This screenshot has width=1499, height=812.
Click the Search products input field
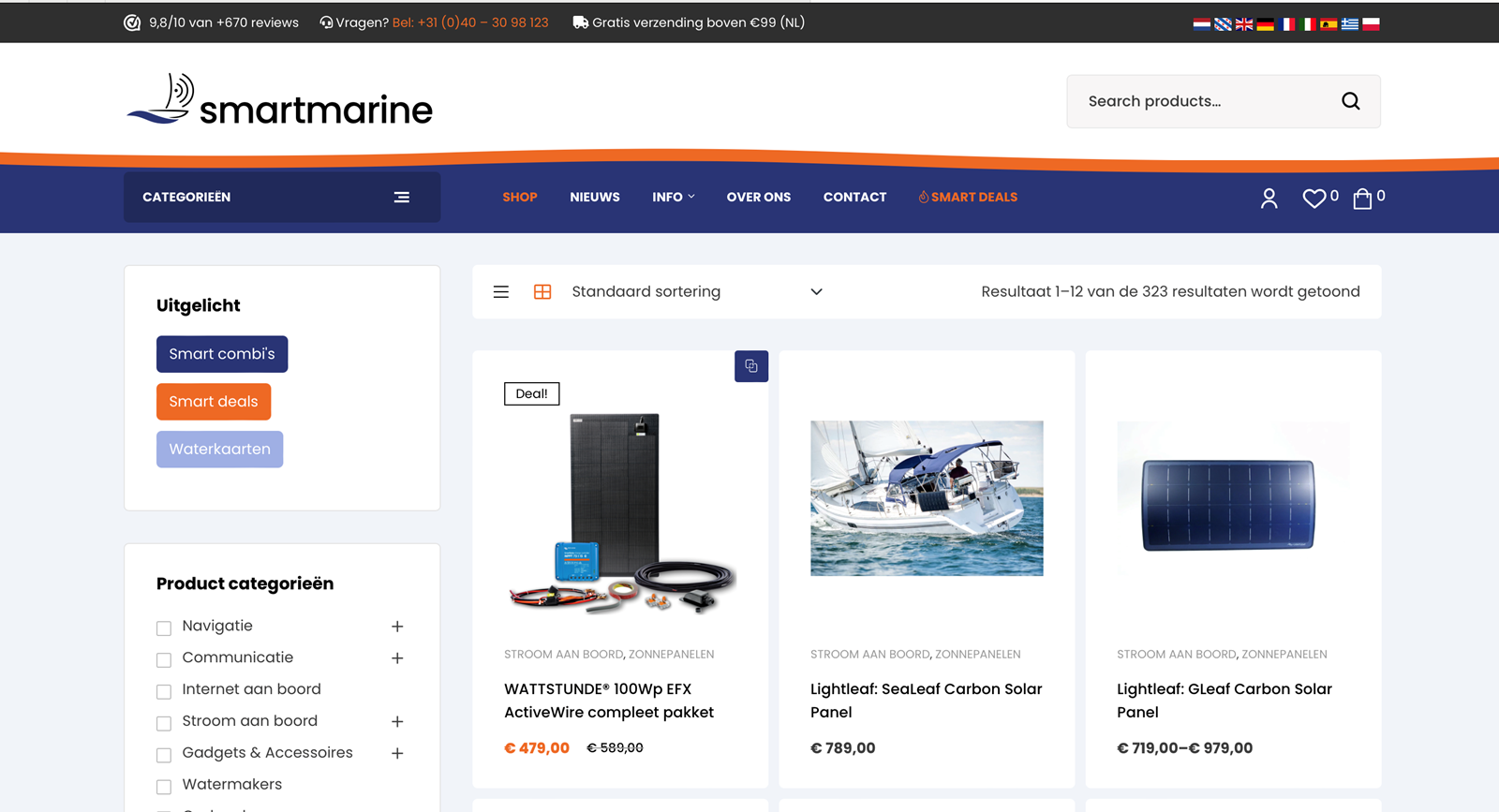[x=1204, y=101]
